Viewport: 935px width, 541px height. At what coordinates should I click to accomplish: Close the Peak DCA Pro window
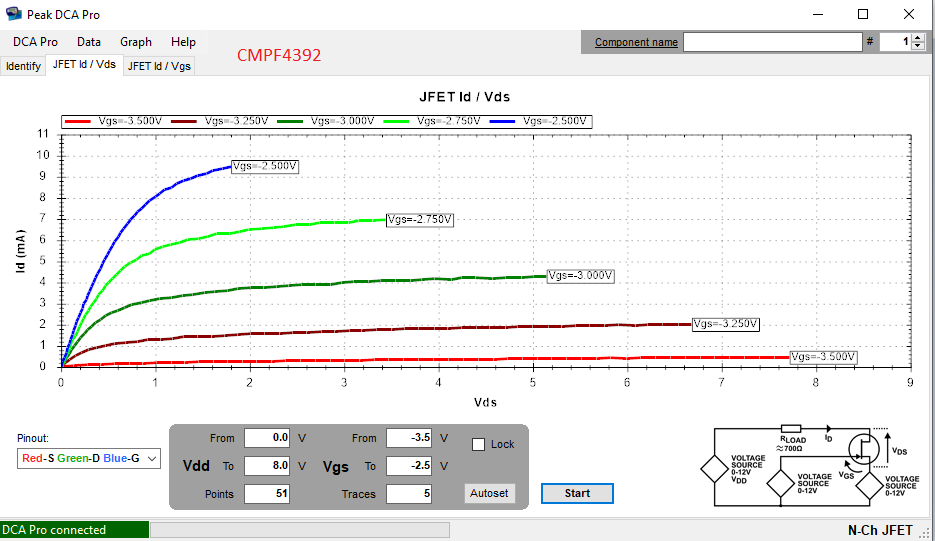pos(909,14)
